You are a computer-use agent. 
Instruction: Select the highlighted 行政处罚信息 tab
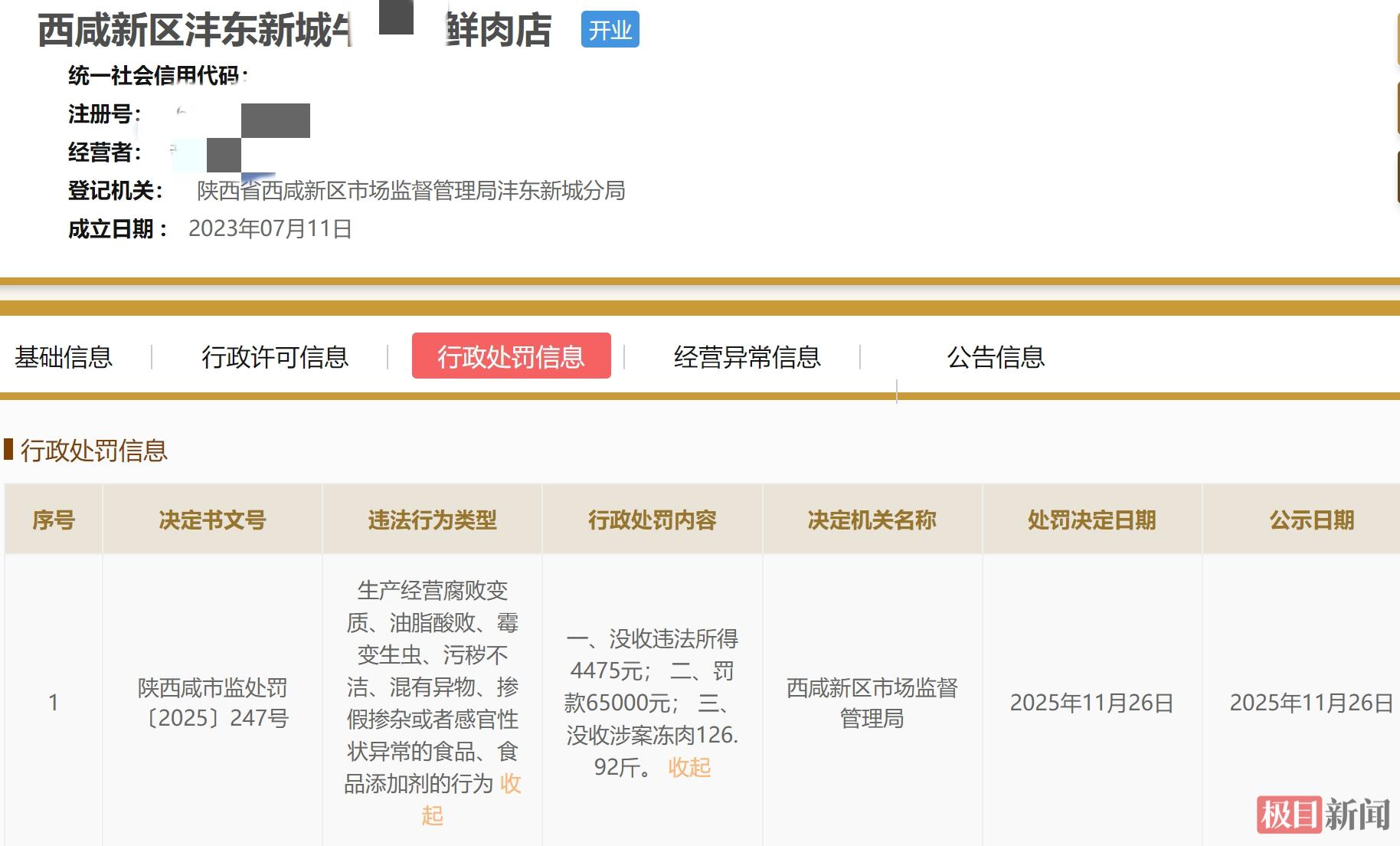(511, 356)
